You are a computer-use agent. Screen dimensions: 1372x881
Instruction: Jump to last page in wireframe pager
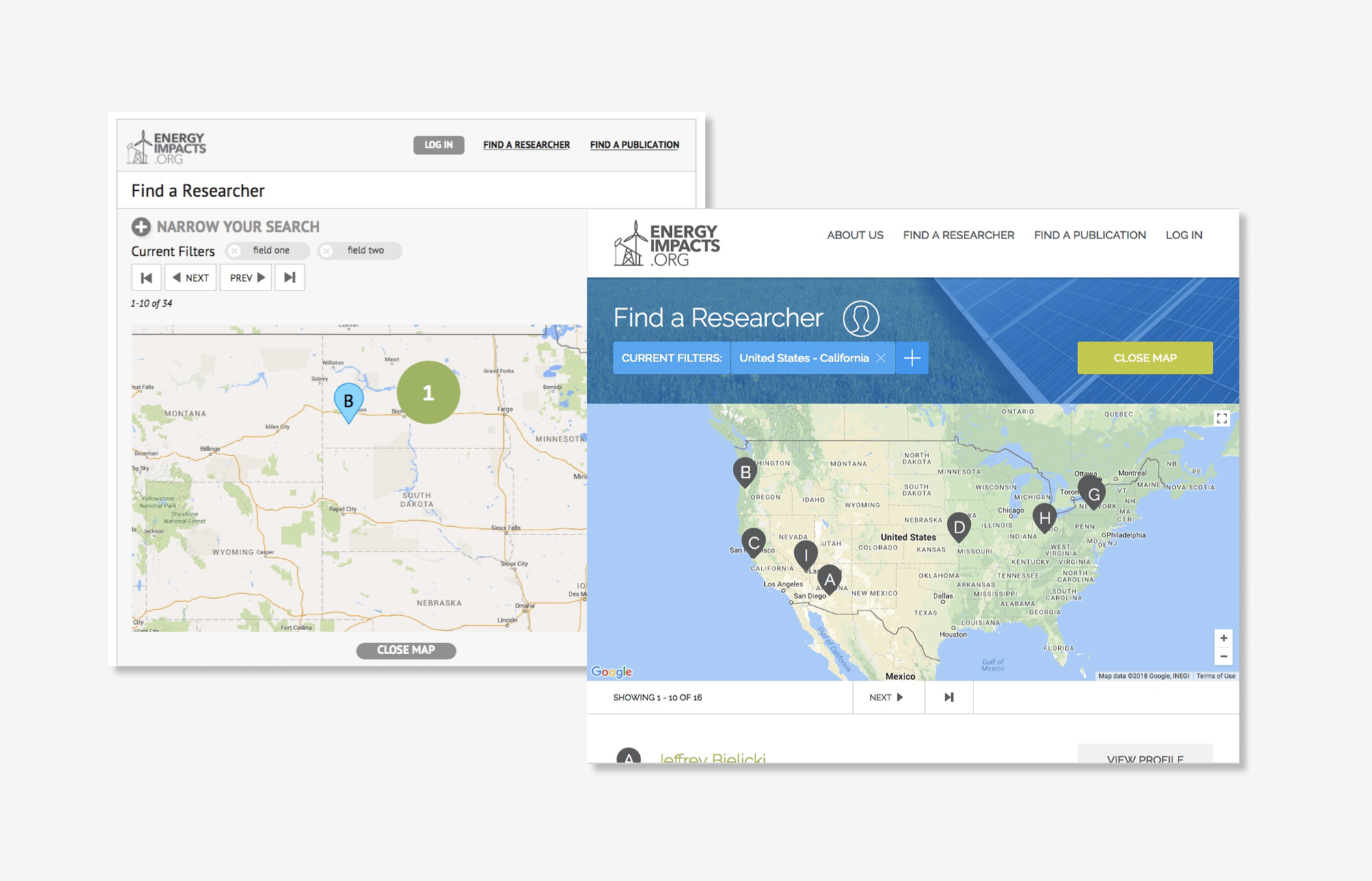[x=290, y=277]
